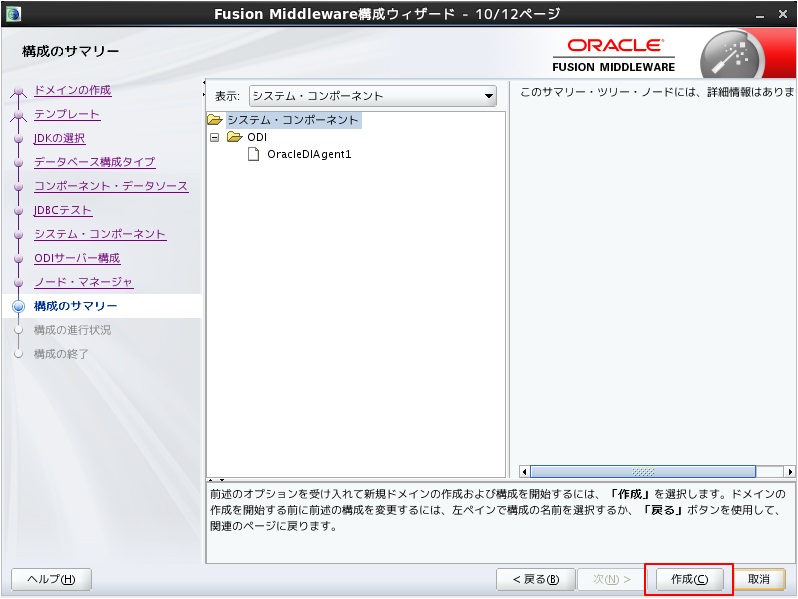The height and width of the screenshot is (599, 798).
Task: Click the ドメインの作成 step marker icon
Action: (18, 92)
